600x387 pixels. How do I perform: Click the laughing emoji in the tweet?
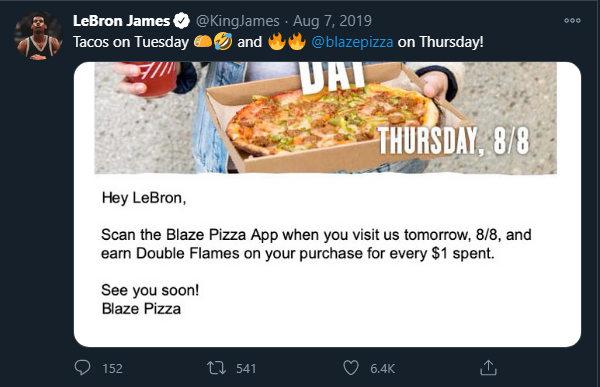point(223,41)
